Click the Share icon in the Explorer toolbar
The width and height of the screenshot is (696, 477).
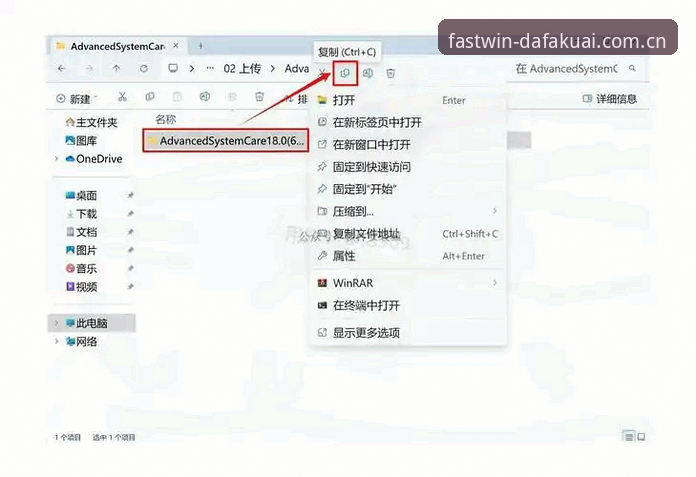232,97
